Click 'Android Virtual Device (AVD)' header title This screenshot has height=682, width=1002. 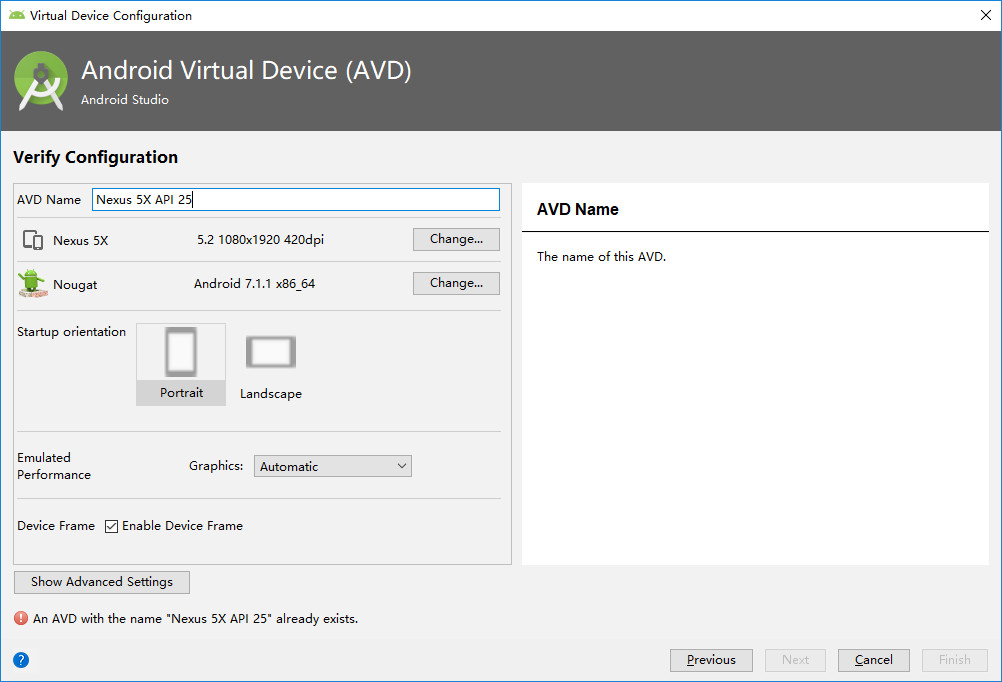[x=246, y=70]
